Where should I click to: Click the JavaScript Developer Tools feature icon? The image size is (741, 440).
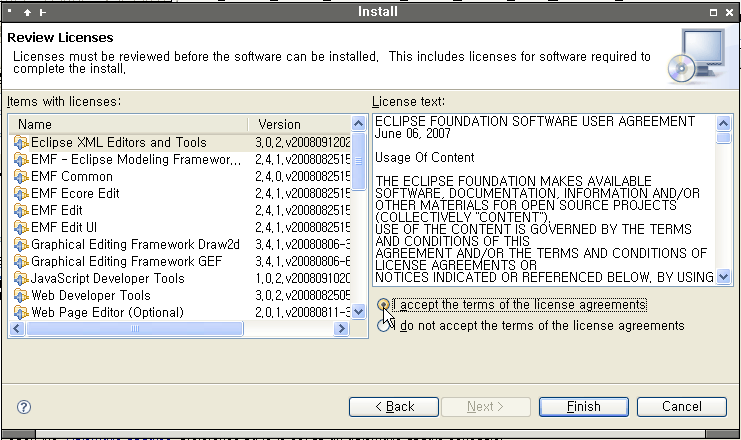[21, 278]
